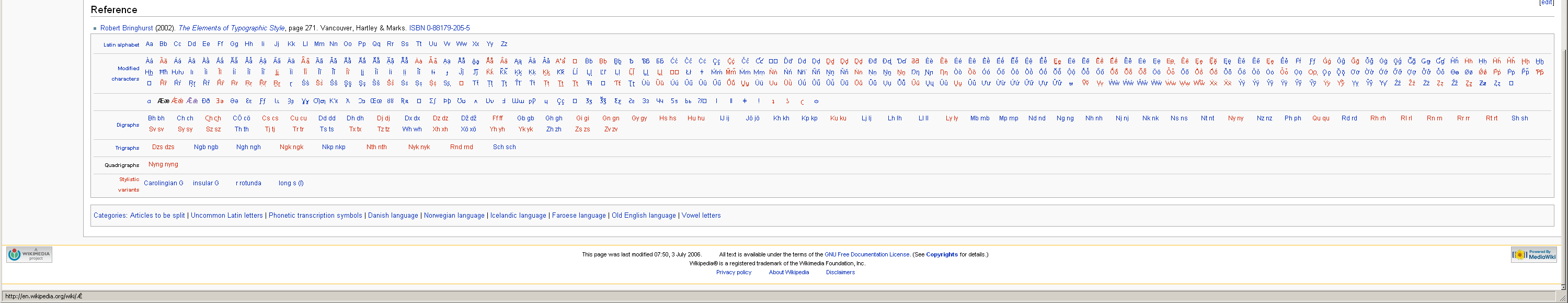Open the Stylistic variants red link
The width and height of the screenshot is (1568, 303).
point(129,185)
